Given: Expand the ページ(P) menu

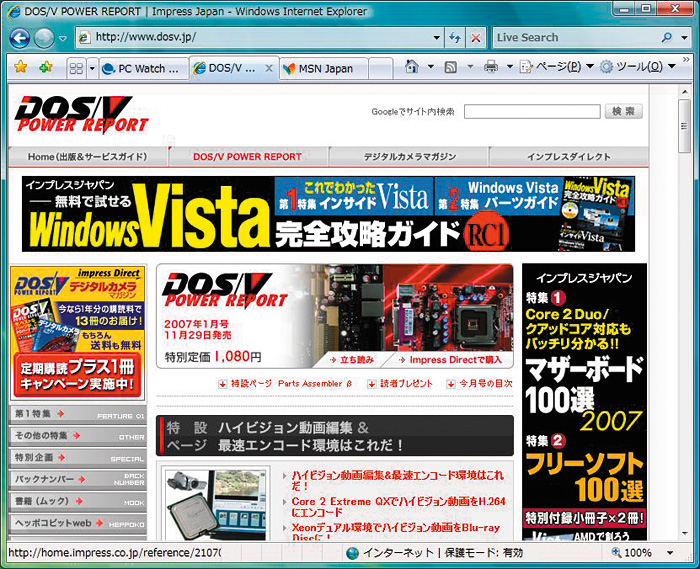Looking at the screenshot, I should pos(557,68).
